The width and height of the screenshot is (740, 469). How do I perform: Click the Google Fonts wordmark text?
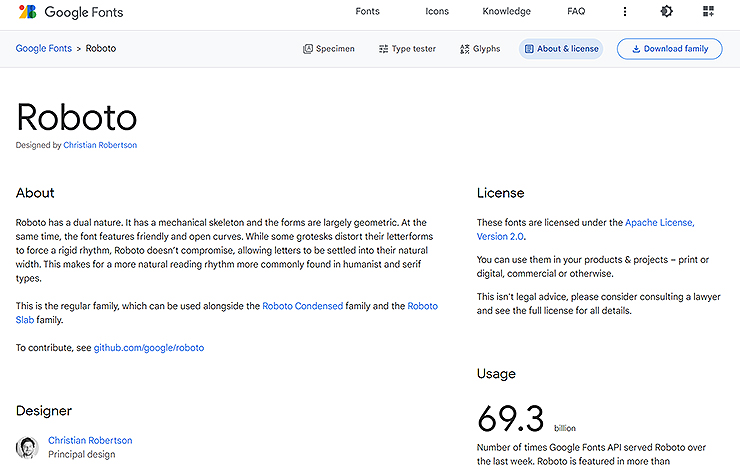click(84, 12)
